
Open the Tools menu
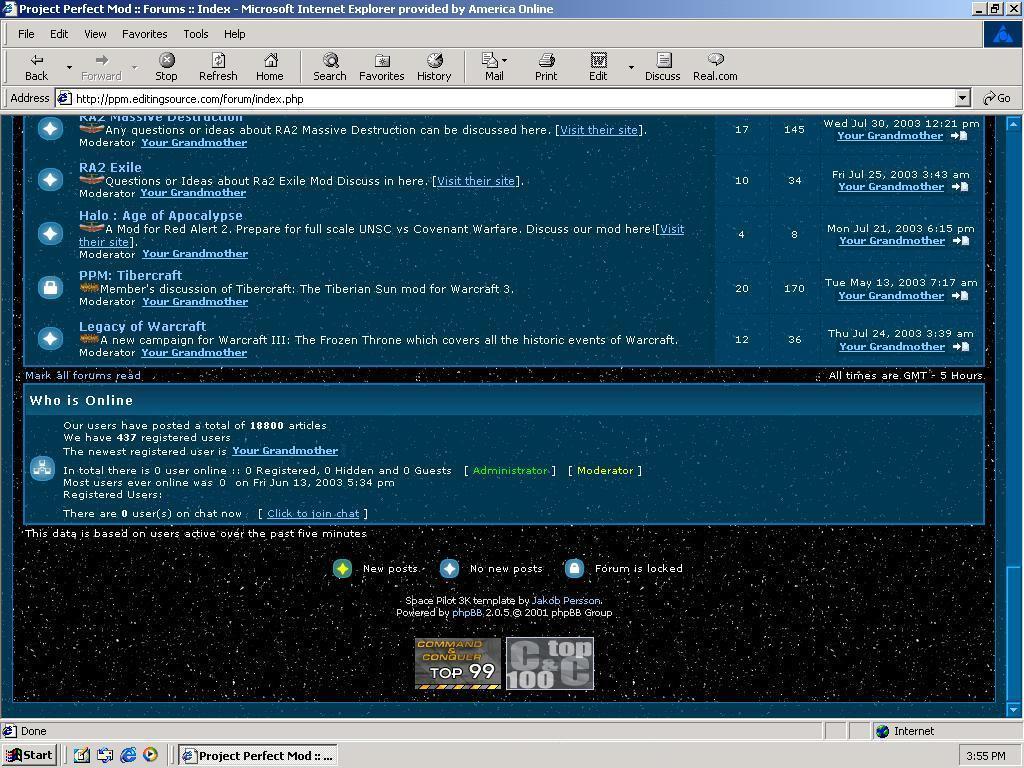(x=195, y=34)
